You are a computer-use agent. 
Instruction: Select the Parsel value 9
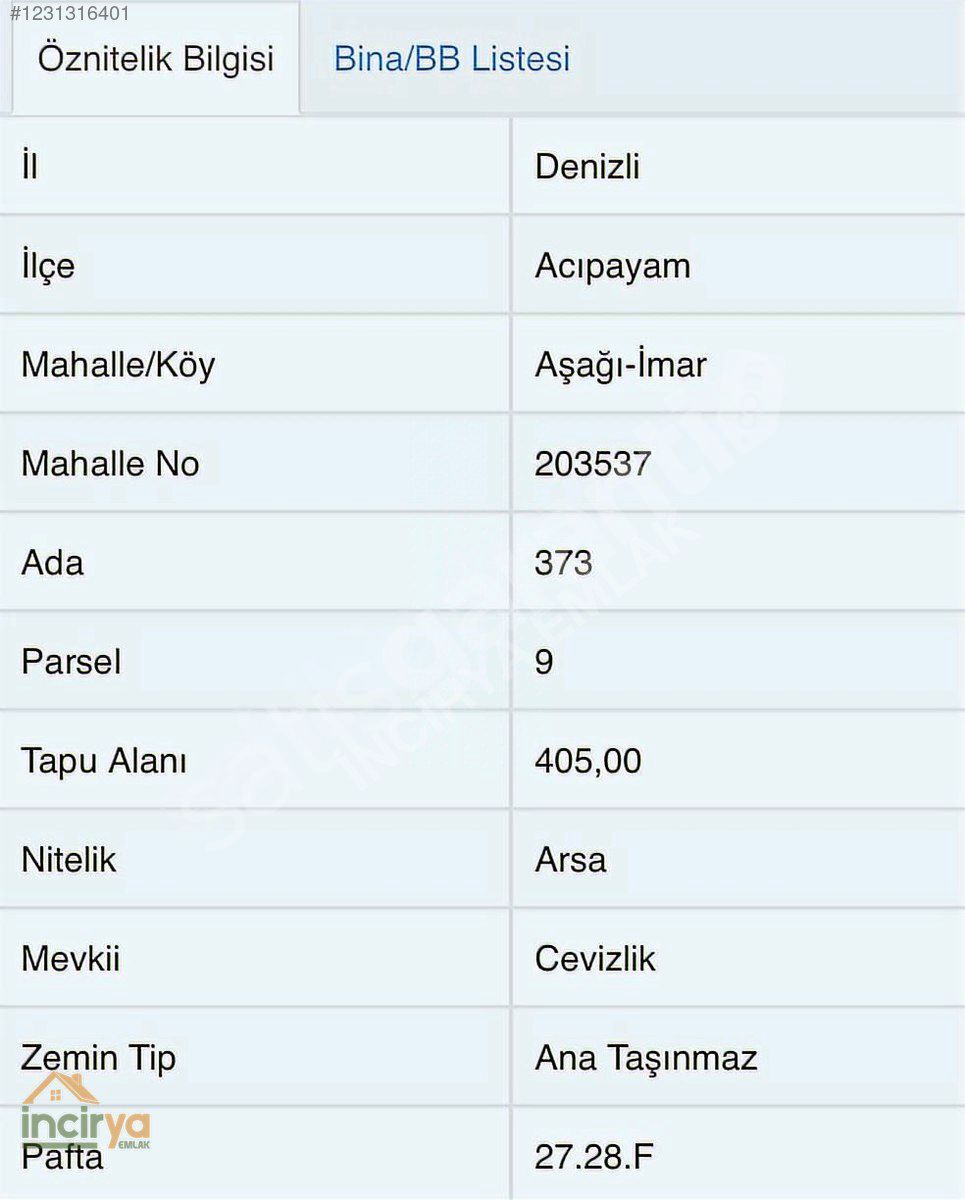pyautogui.click(x=544, y=662)
